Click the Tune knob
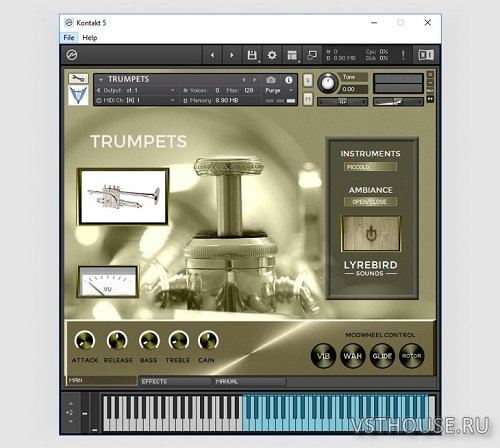The width and height of the screenshot is (500, 448). coord(328,83)
